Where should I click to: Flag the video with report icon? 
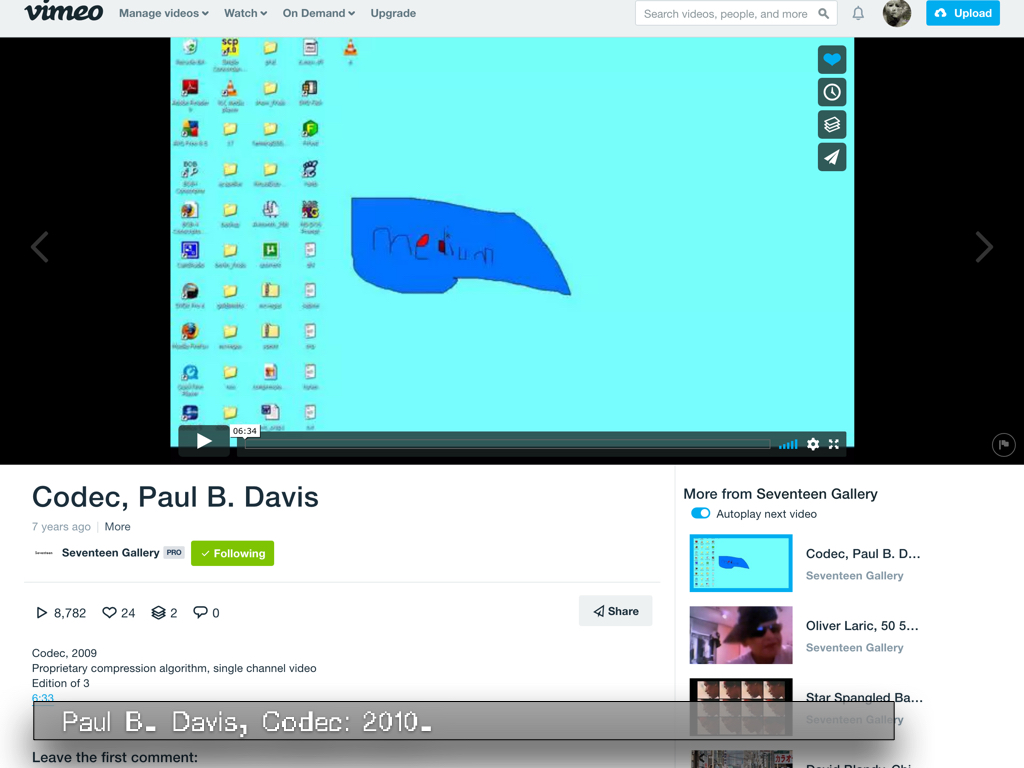[x=1004, y=445]
